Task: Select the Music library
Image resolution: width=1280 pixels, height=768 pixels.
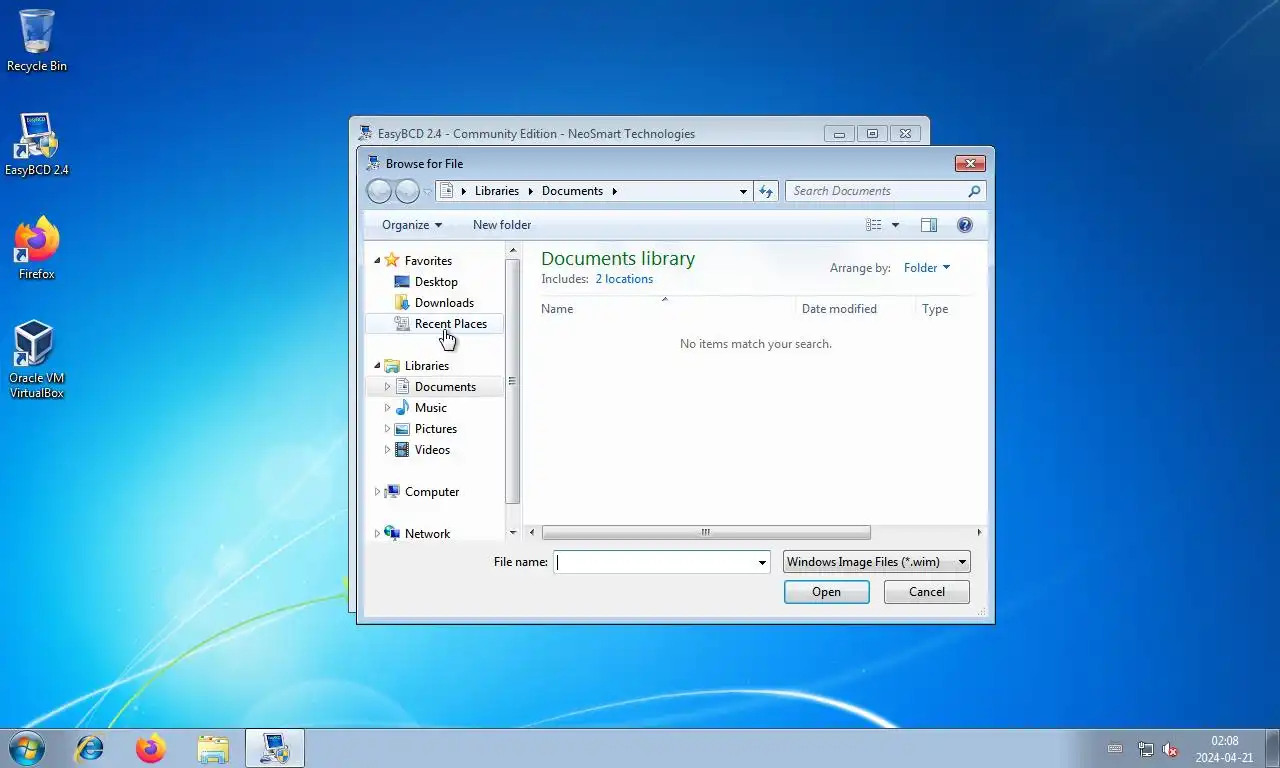Action: (431, 408)
